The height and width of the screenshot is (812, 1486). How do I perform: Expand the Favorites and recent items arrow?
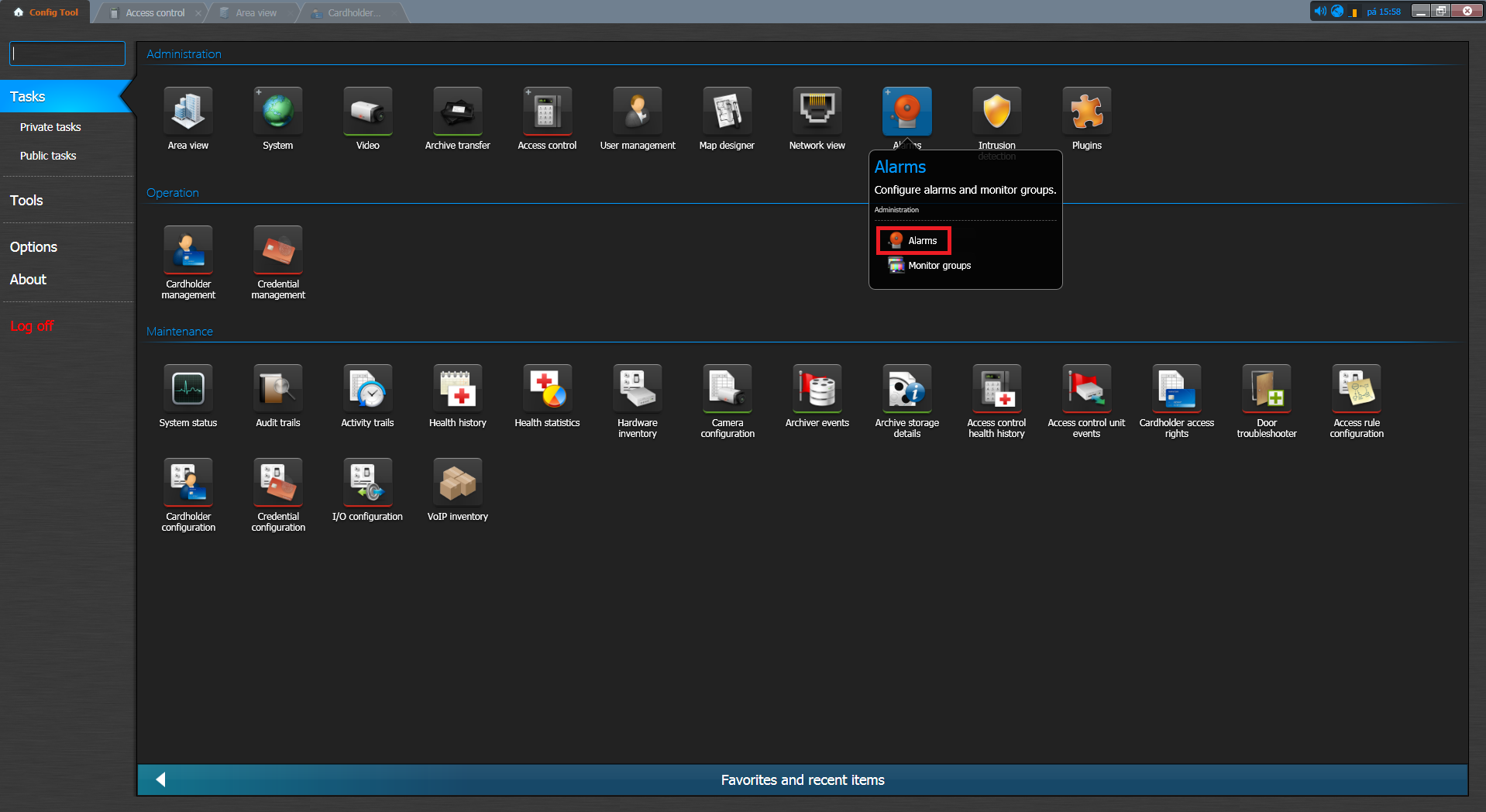pyautogui.click(x=160, y=779)
